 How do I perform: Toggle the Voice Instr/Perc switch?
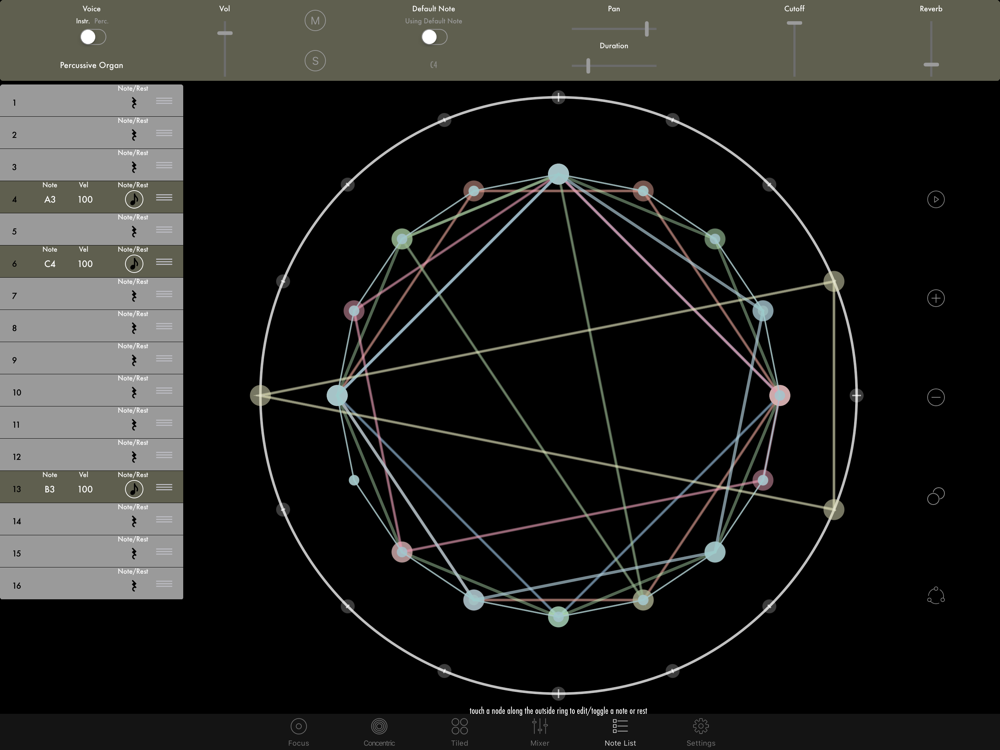[x=92, y=37]
